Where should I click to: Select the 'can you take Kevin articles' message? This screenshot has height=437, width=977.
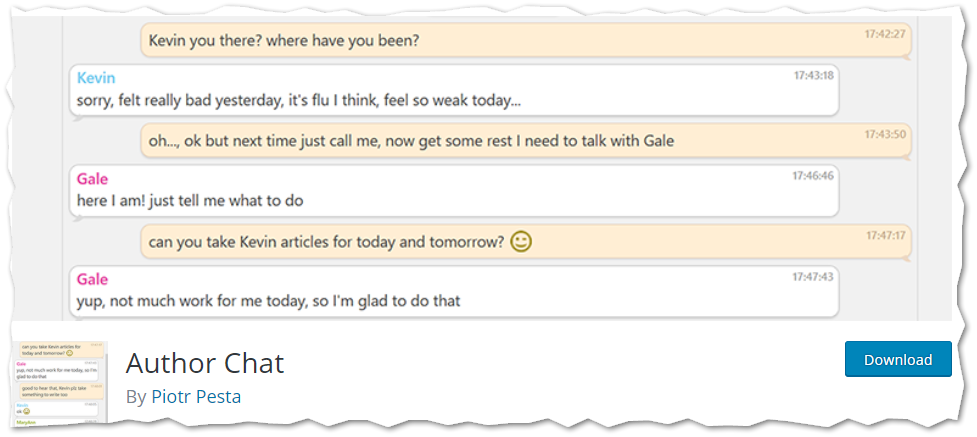[x=526, y=242]
